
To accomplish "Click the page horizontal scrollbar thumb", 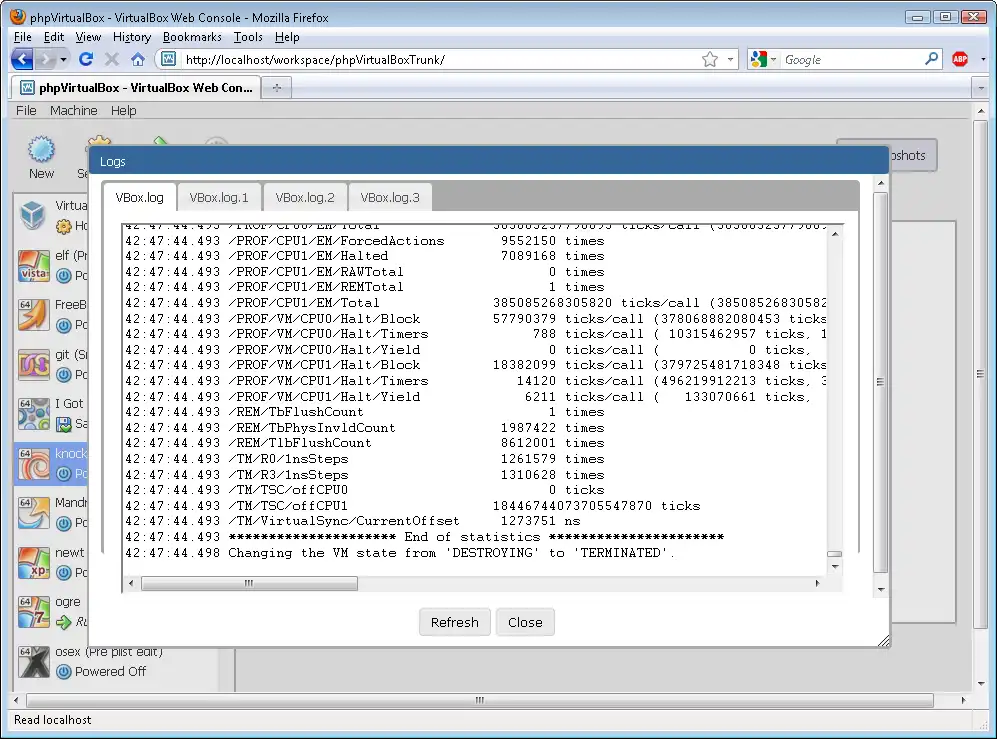I will pyautogui.click(x=479, y=700).
